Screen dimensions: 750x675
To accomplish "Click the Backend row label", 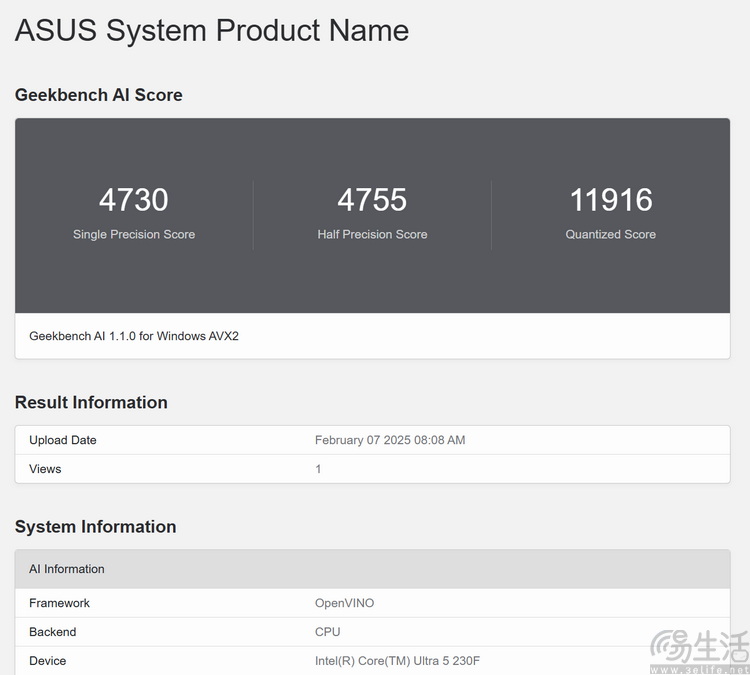I will (x=53, y=632).
